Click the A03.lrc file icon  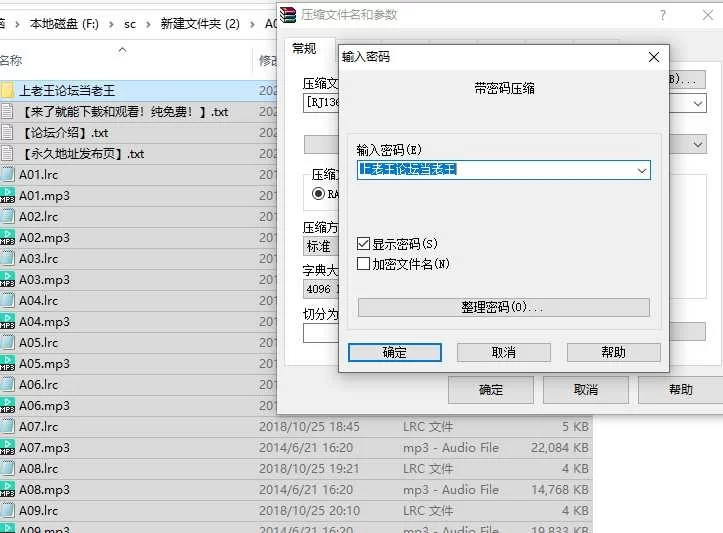(x=7, y=258)
